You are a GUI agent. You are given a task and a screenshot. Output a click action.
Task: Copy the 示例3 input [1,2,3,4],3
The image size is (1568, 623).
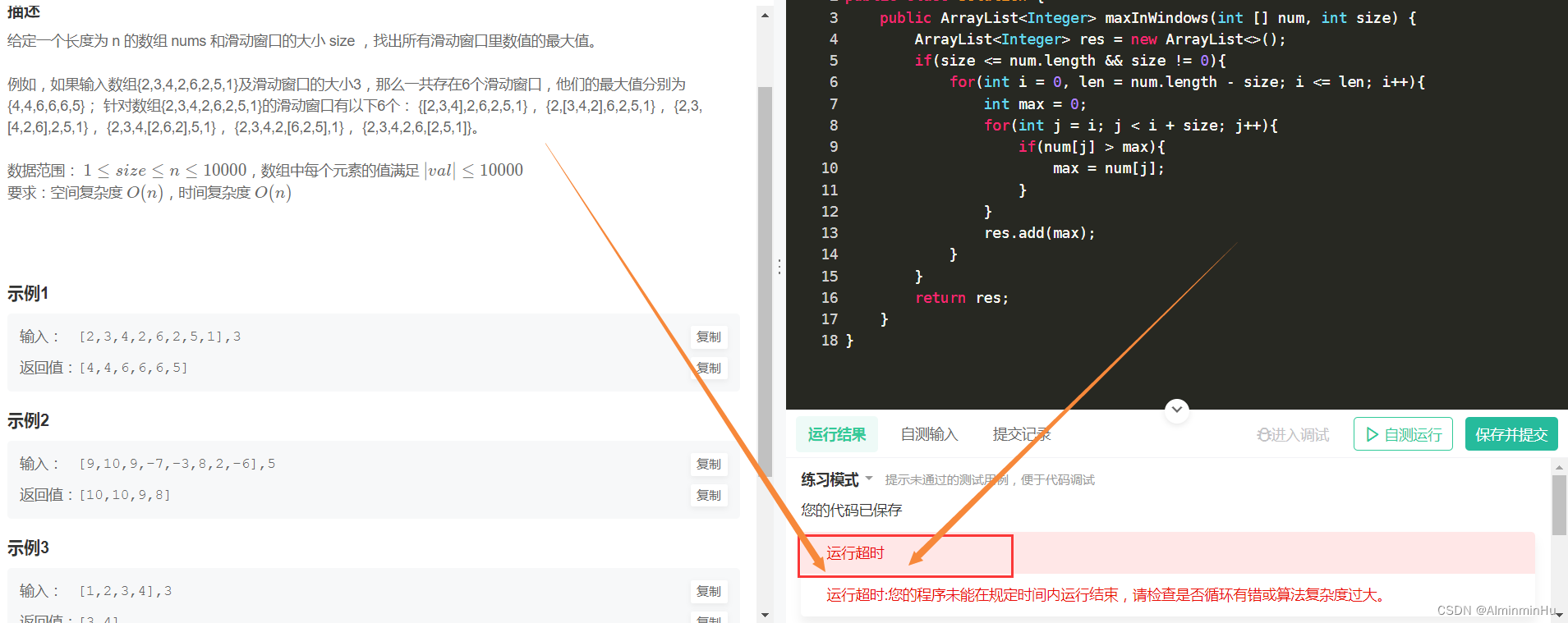pyautogui.click(x=708, y=591)
